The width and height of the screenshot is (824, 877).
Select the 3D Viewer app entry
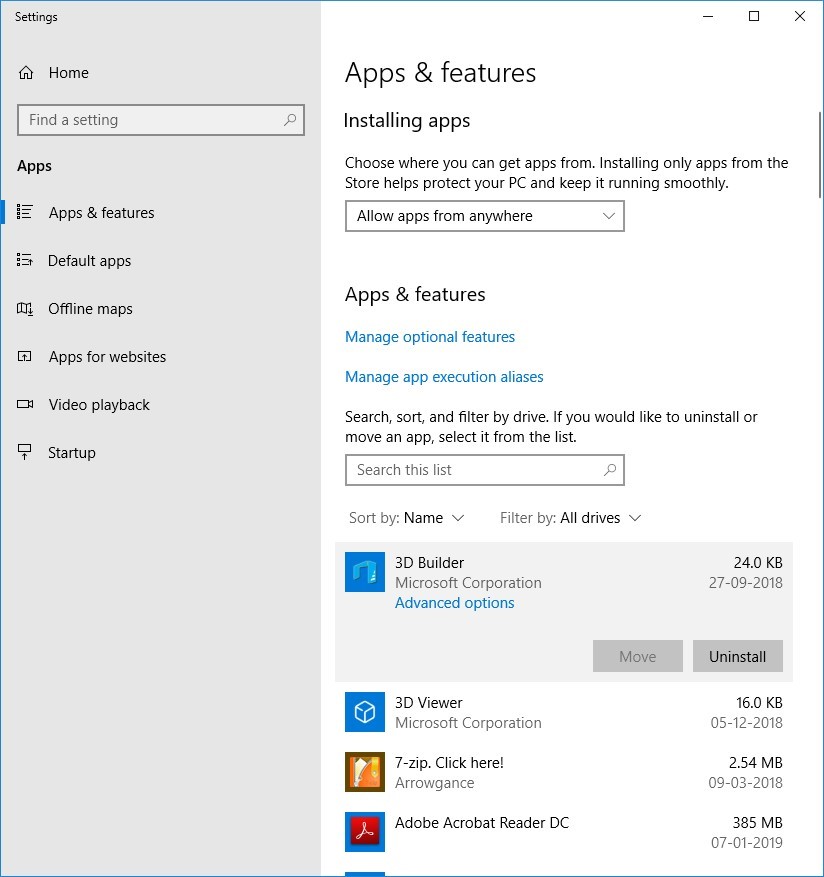pyautogui.click(x=564, y=712)
